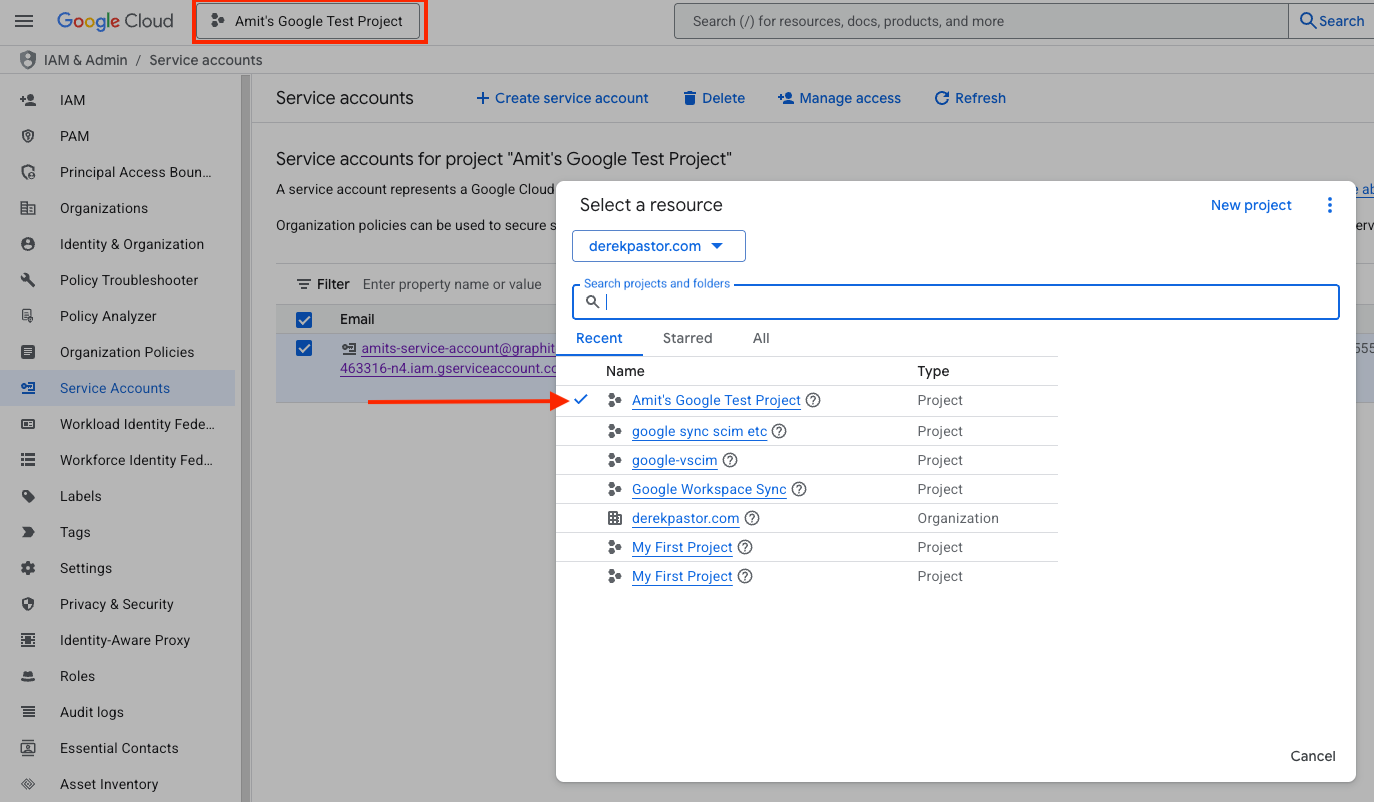Screen dimensions: 1374x802
Task: Click the three-dot menu in resource dialog
Action: pyautogui.click(x=1329, y=205)
